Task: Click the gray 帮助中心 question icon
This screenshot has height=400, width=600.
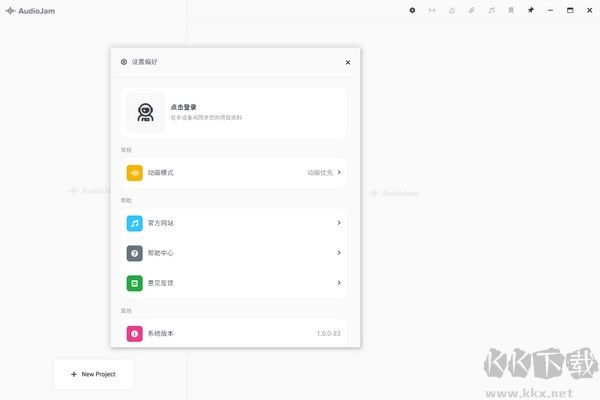Action: pyautogui.click(x=134, y=253)
